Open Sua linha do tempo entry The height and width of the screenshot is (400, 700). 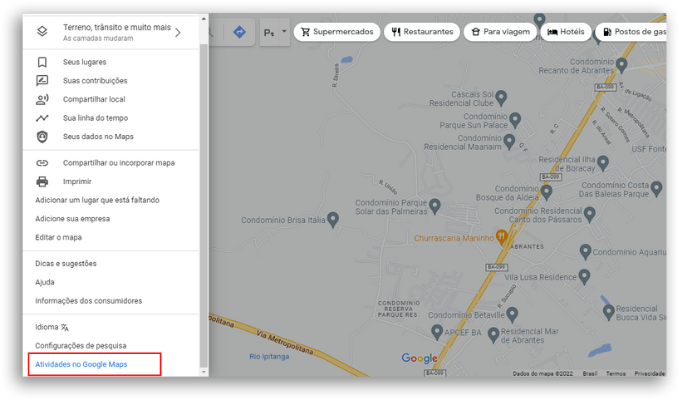[96, 118]
